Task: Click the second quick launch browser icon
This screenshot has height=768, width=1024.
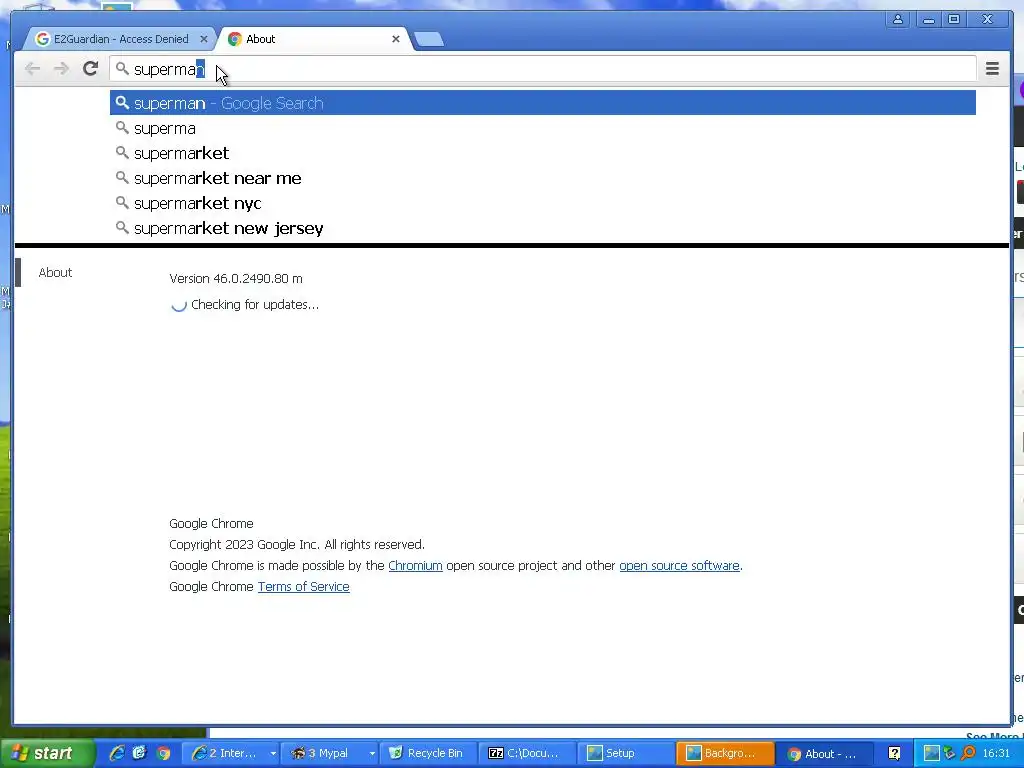Action: tap(140, 753)
